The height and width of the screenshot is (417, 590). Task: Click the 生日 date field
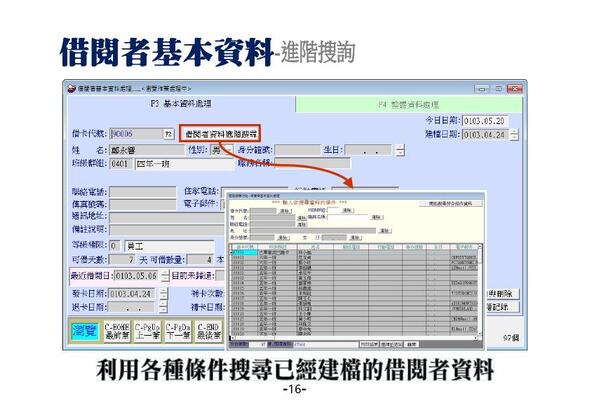point(368,150)
